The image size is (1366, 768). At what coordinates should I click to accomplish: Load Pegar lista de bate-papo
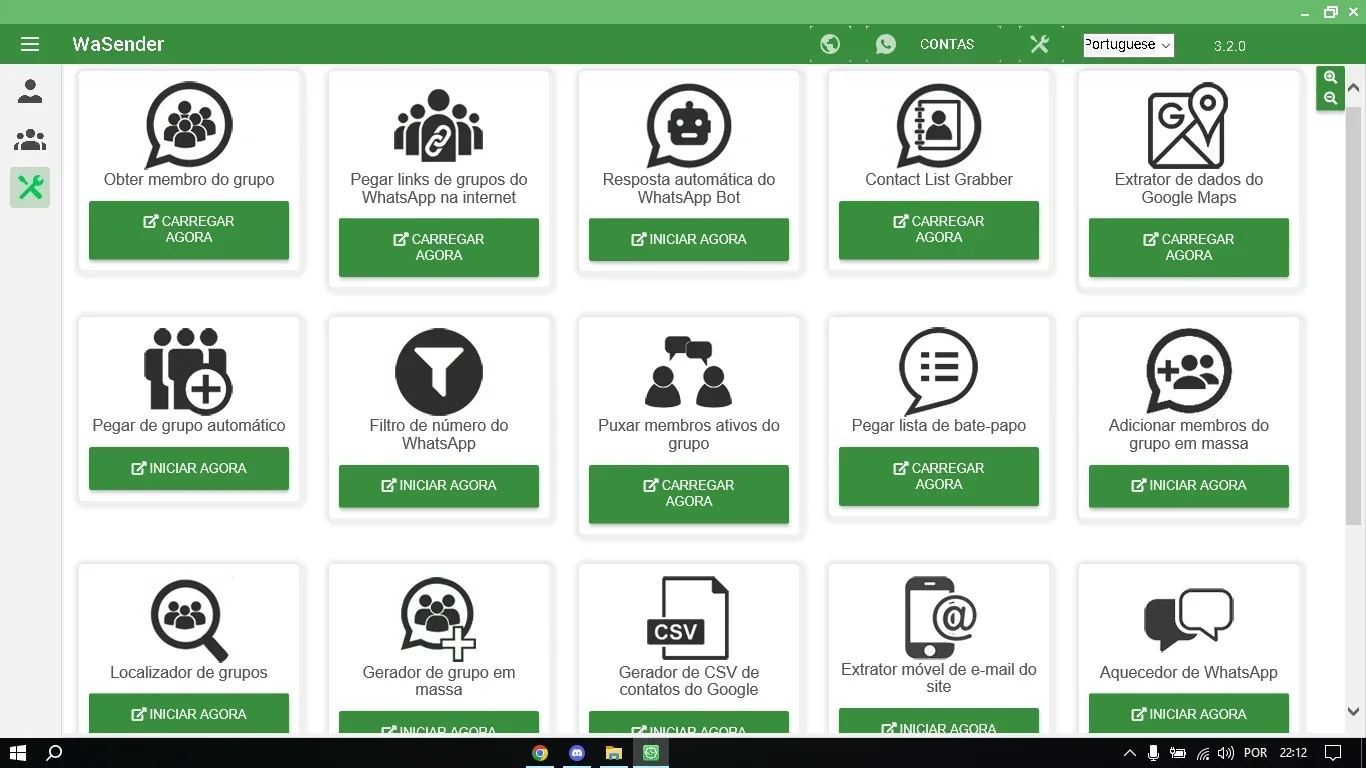click(x=939, y=476)
